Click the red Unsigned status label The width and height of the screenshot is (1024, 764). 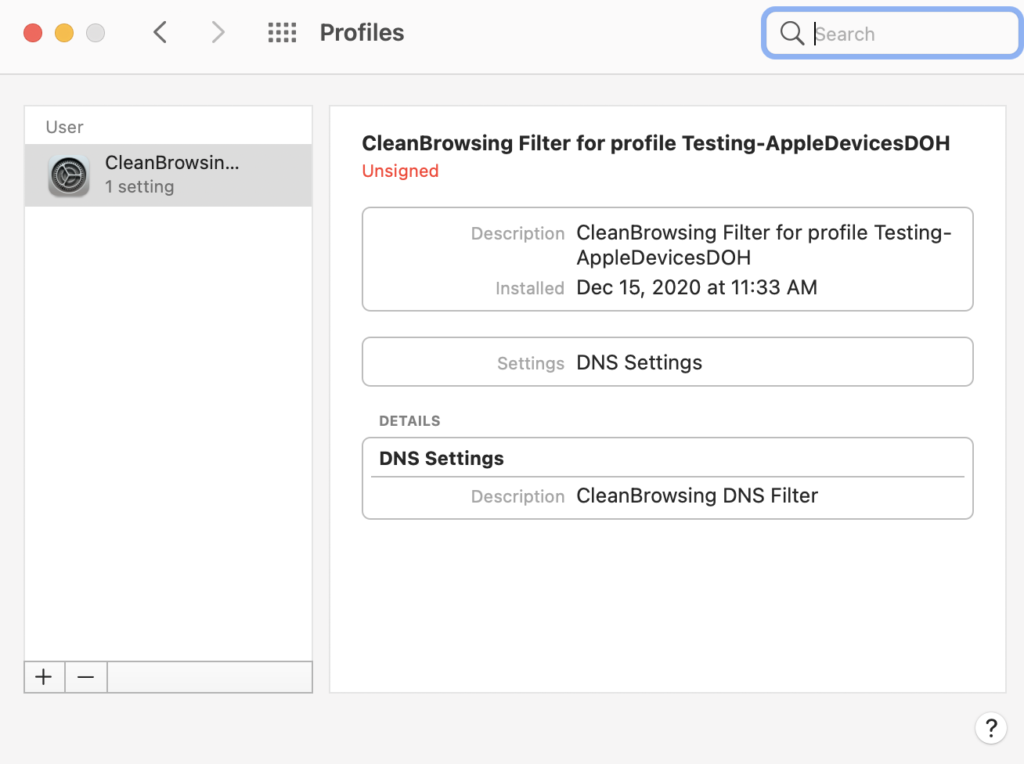(400, 171)
